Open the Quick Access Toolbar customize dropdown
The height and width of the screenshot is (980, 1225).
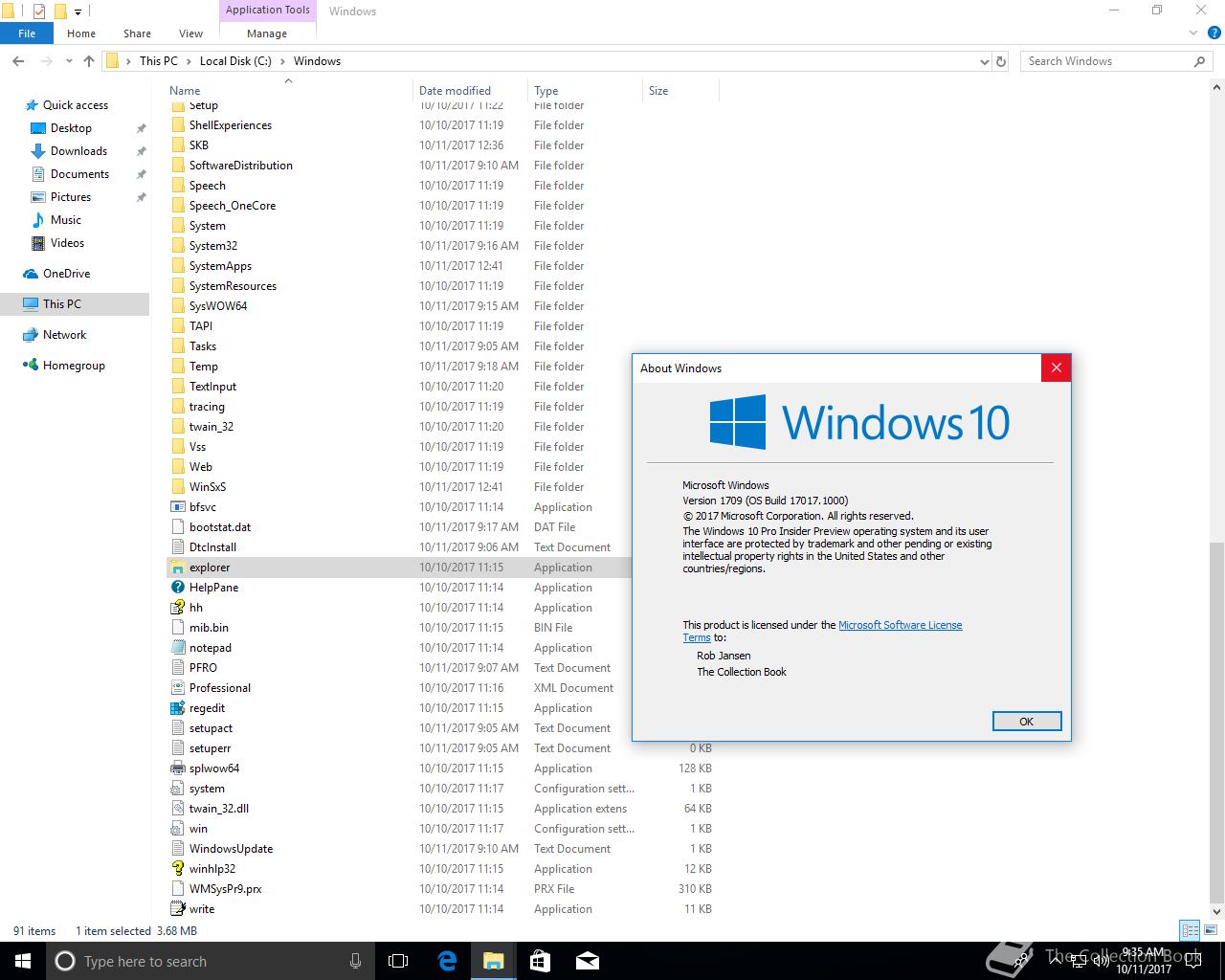(78, 11)
